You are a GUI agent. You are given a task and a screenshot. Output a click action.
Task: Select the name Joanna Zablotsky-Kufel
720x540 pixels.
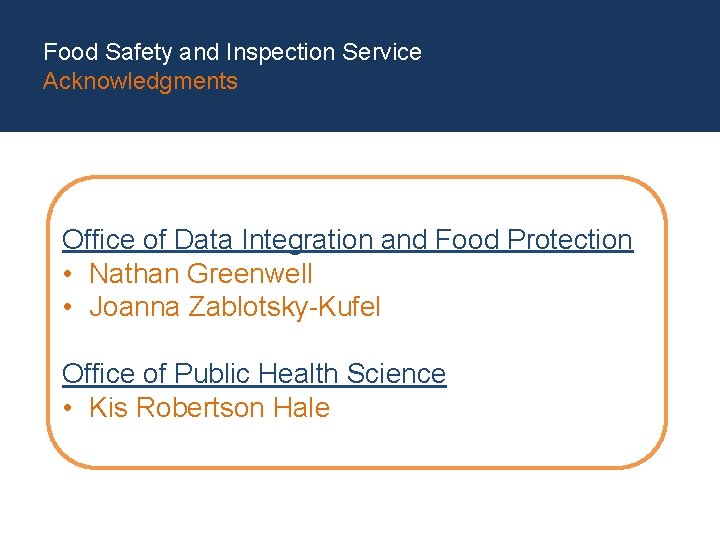coord(235,307)
